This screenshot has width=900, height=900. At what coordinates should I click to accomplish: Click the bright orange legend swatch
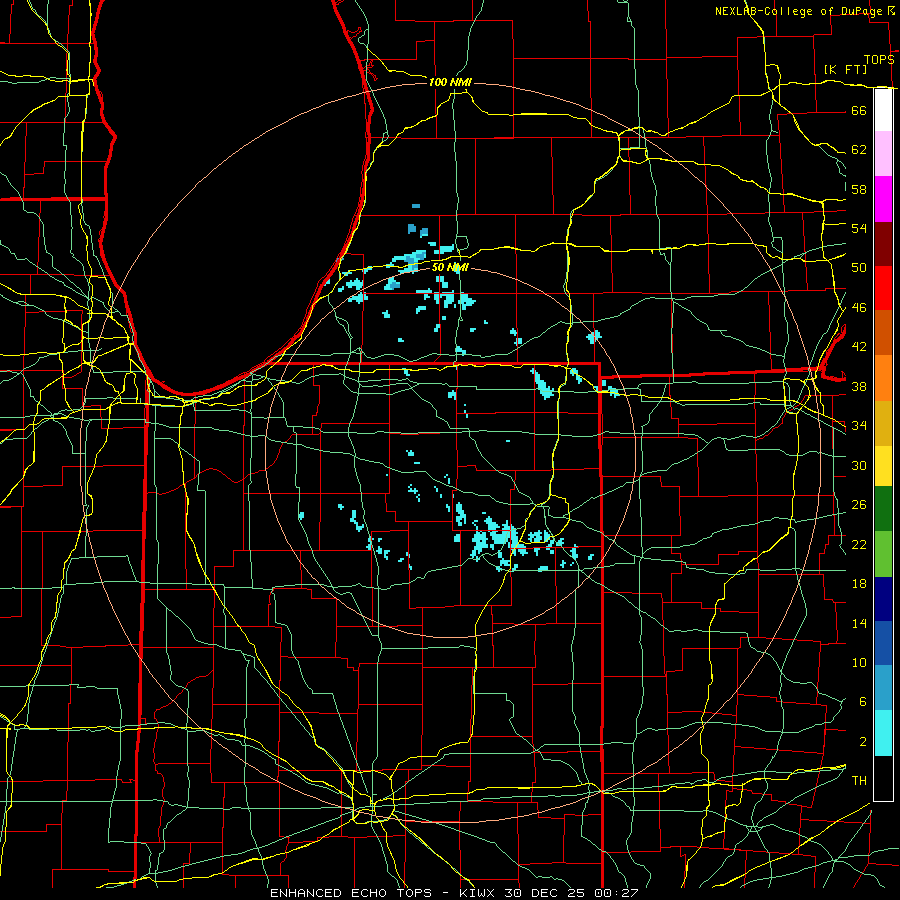tap(883, 378)
